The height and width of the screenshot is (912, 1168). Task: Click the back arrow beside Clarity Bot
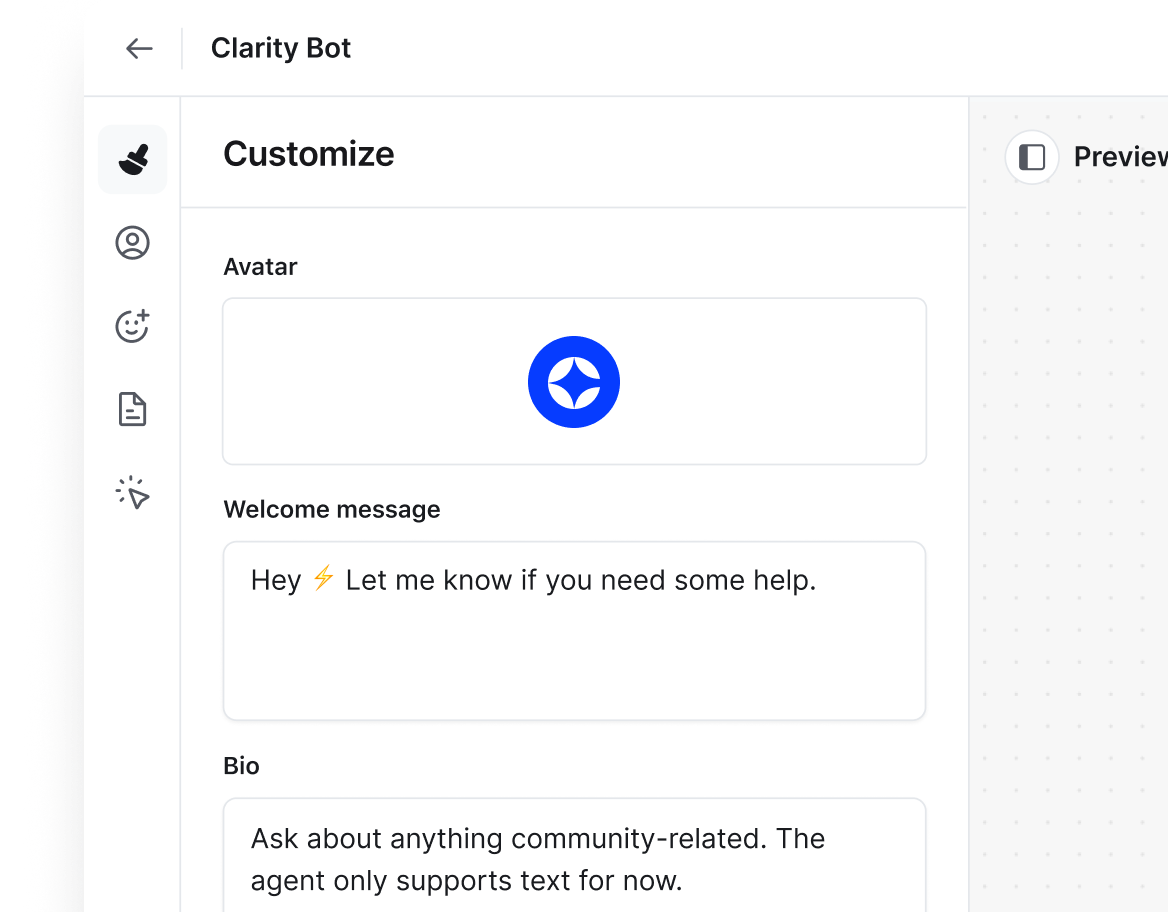139,48
